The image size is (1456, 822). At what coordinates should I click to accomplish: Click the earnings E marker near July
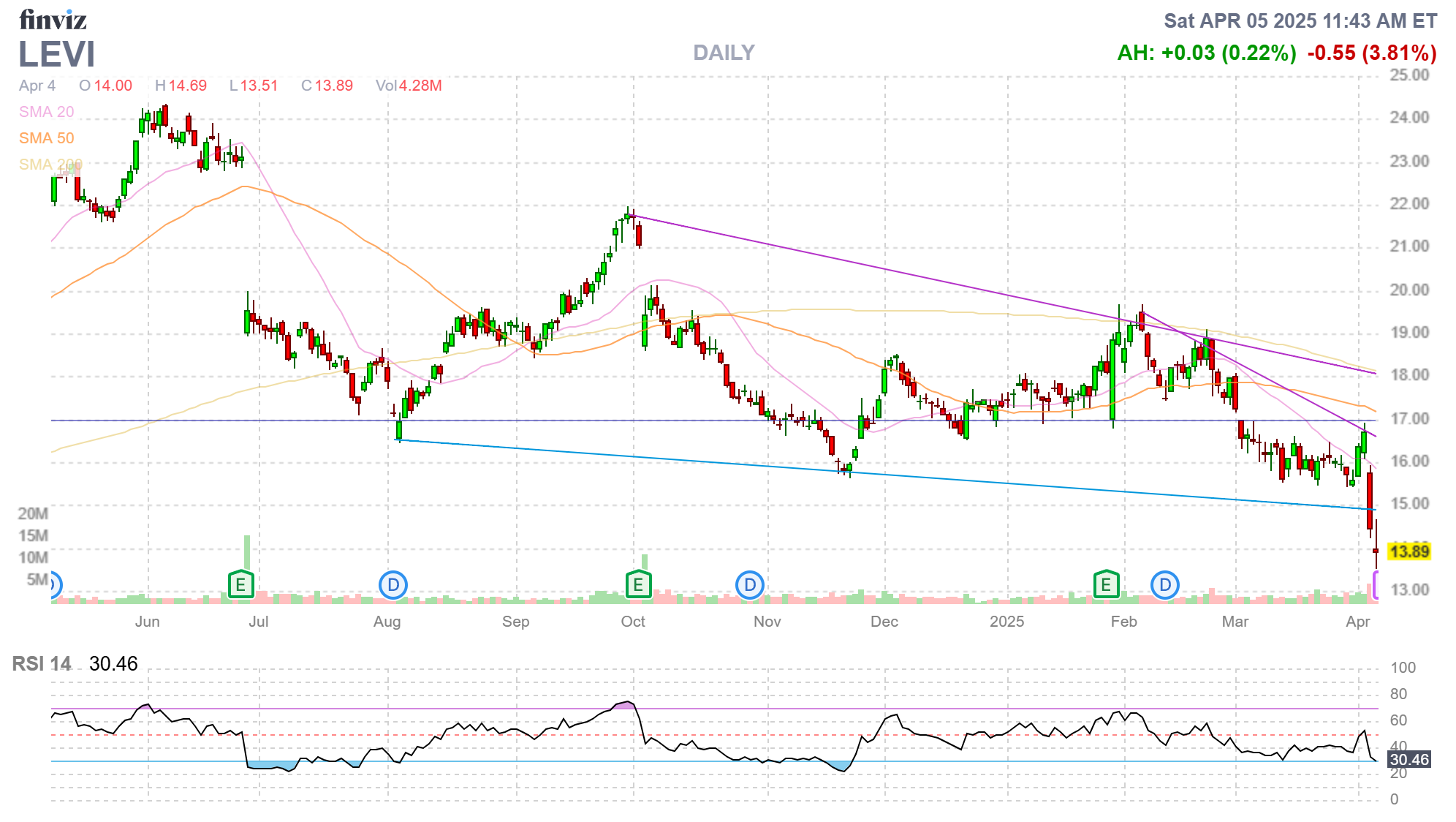point(240,585)
